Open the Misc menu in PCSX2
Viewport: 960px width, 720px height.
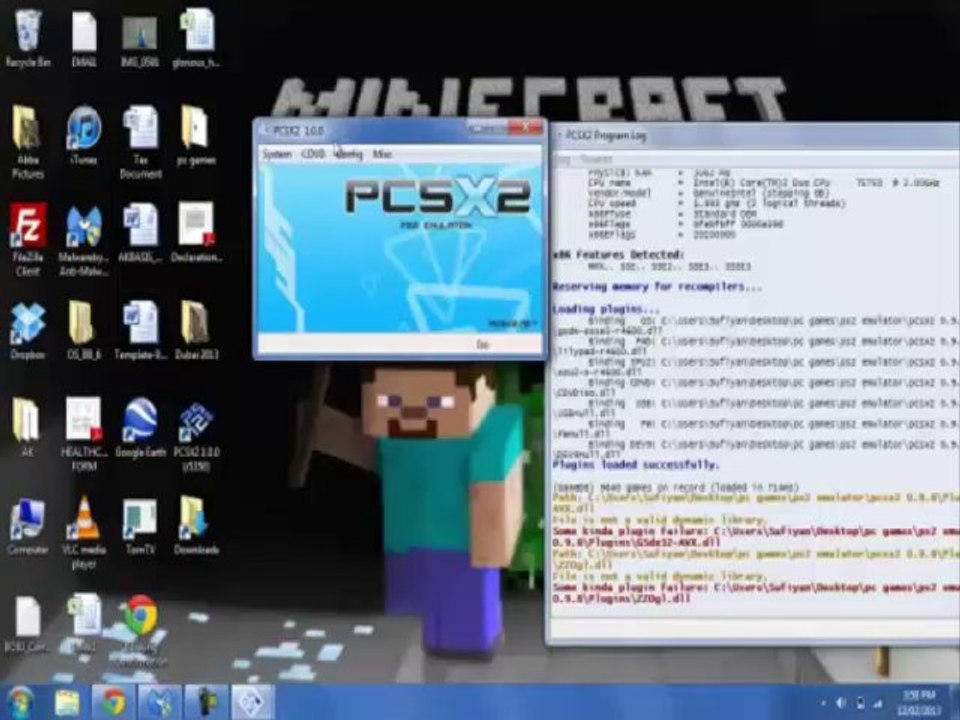[x=381, y=154]
